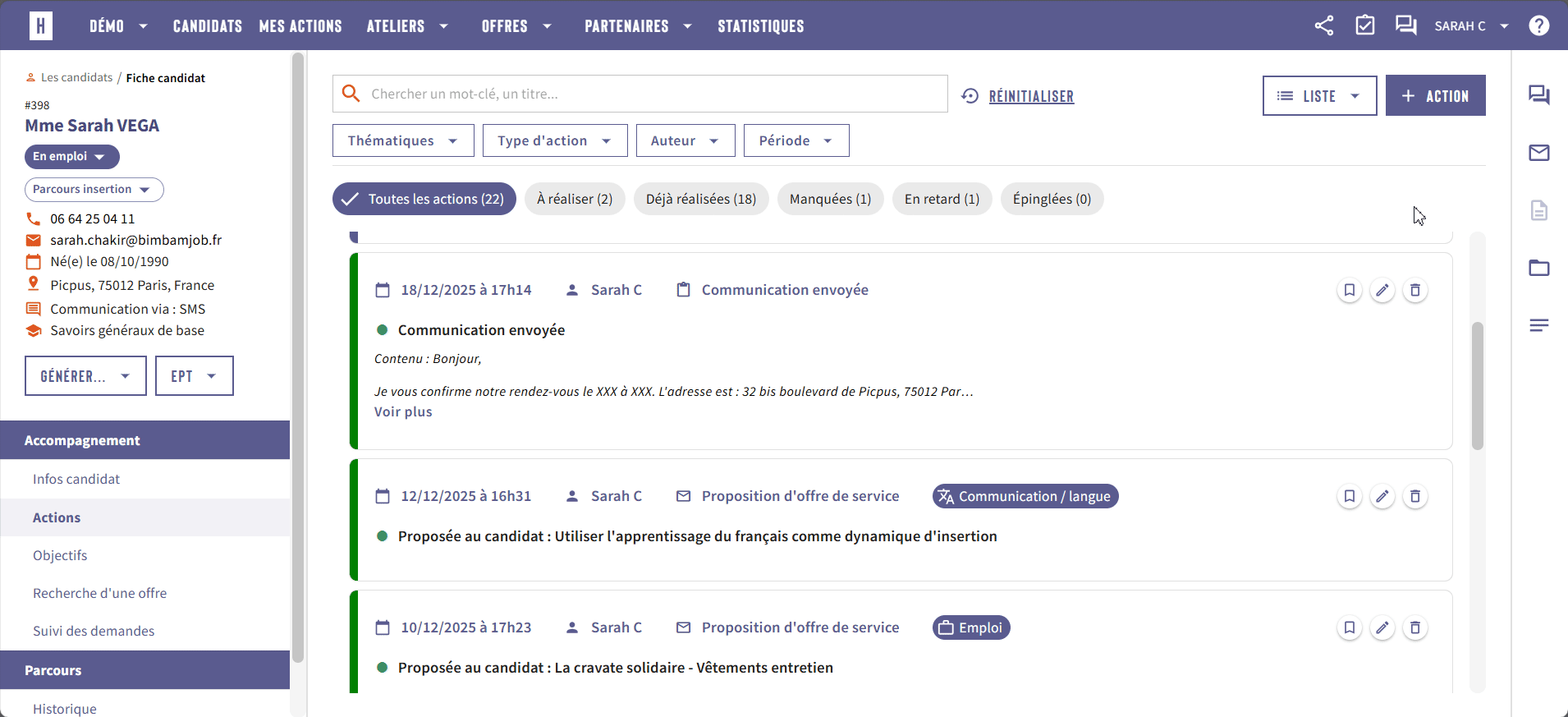Viewport: 1568px width, 717px height.
Task: Open the Auteur filter dropdown
Action: pyautogui.click(x=685, y=140)
